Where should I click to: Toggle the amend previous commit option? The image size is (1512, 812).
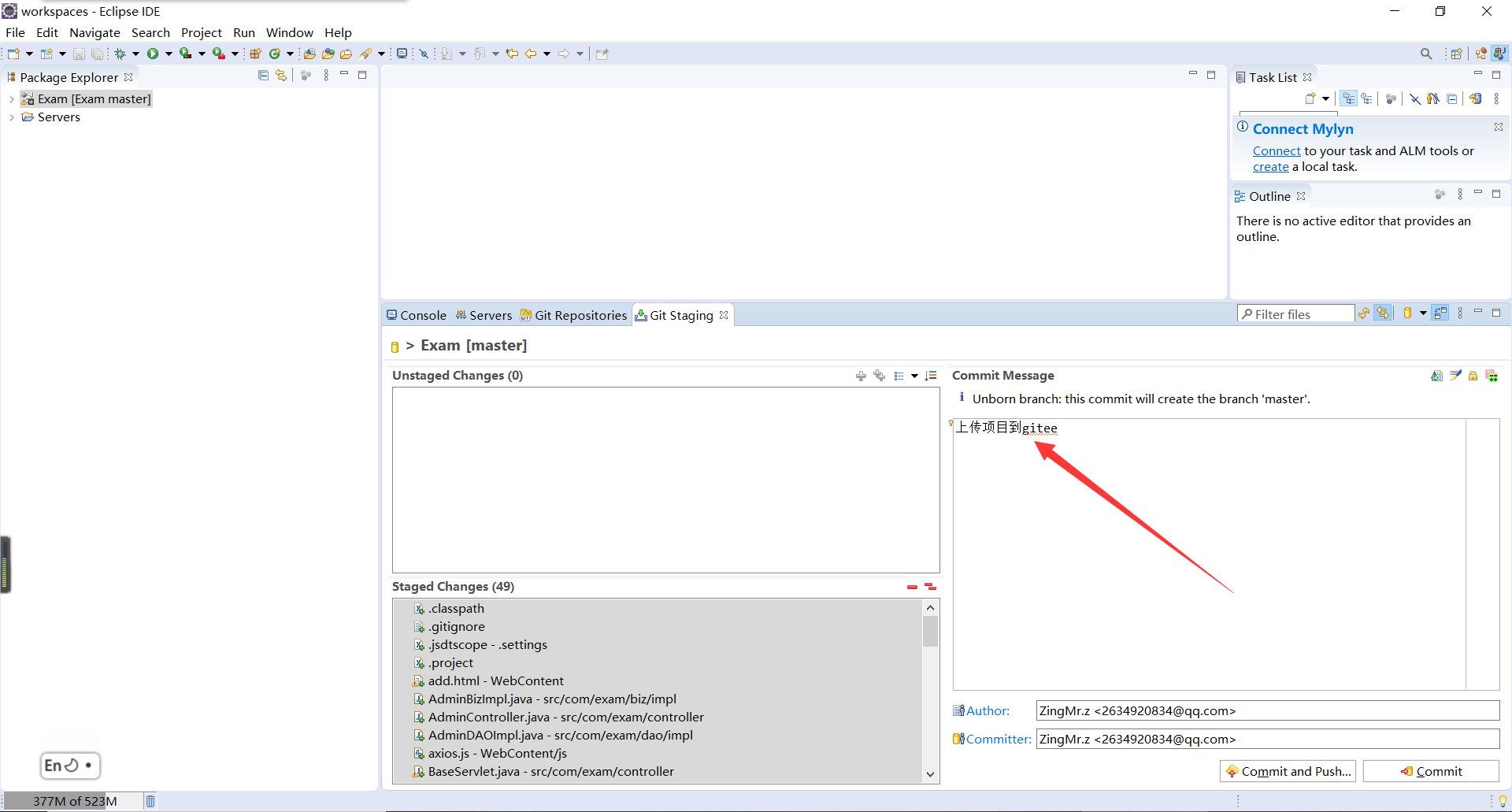click(x=1493, y=376)
